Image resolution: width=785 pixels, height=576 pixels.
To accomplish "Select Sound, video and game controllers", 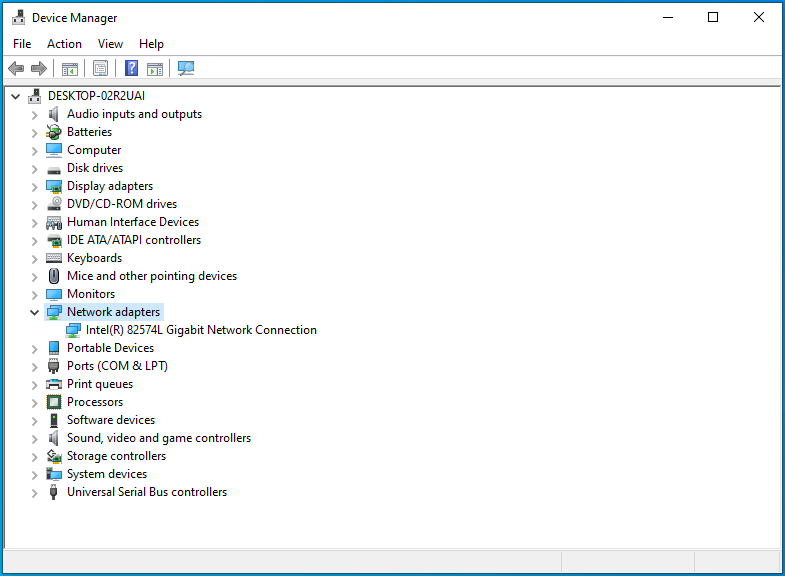I will point(158,438).
